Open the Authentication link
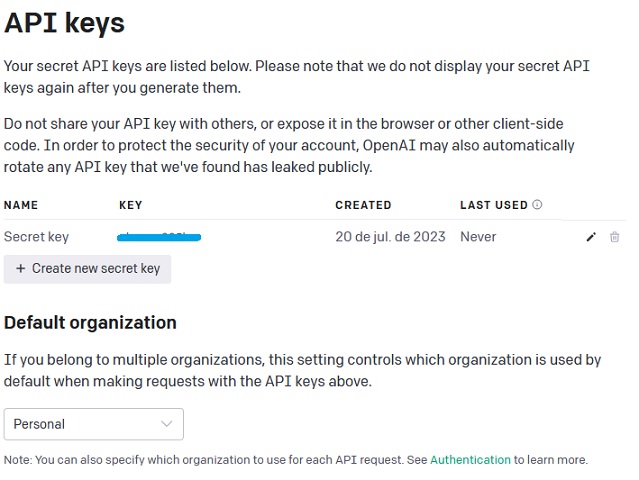 coord(470,460)
